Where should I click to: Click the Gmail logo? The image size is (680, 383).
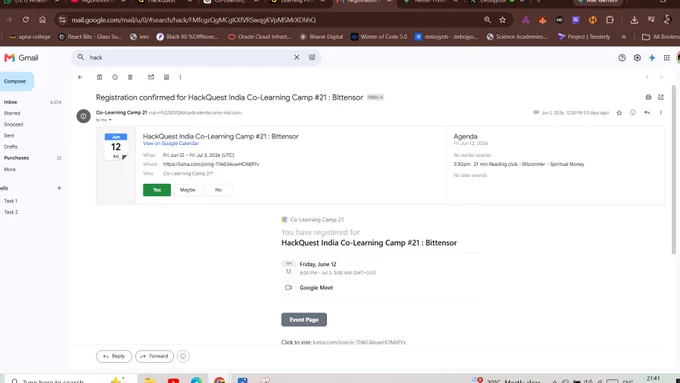click(21, 58)
